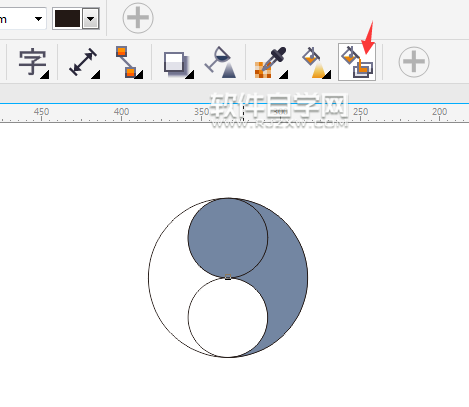Click the white lower small circle
The height and width of the screenshot is (407, 469).
tap(228, 317)
